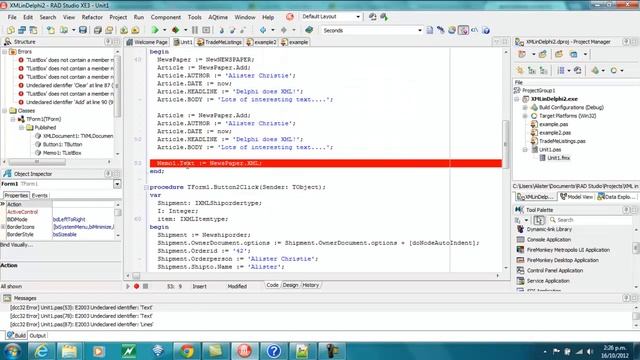The image size is (640, 360).
Task: Click the Windows Start orb
Action: coord(12,351)
